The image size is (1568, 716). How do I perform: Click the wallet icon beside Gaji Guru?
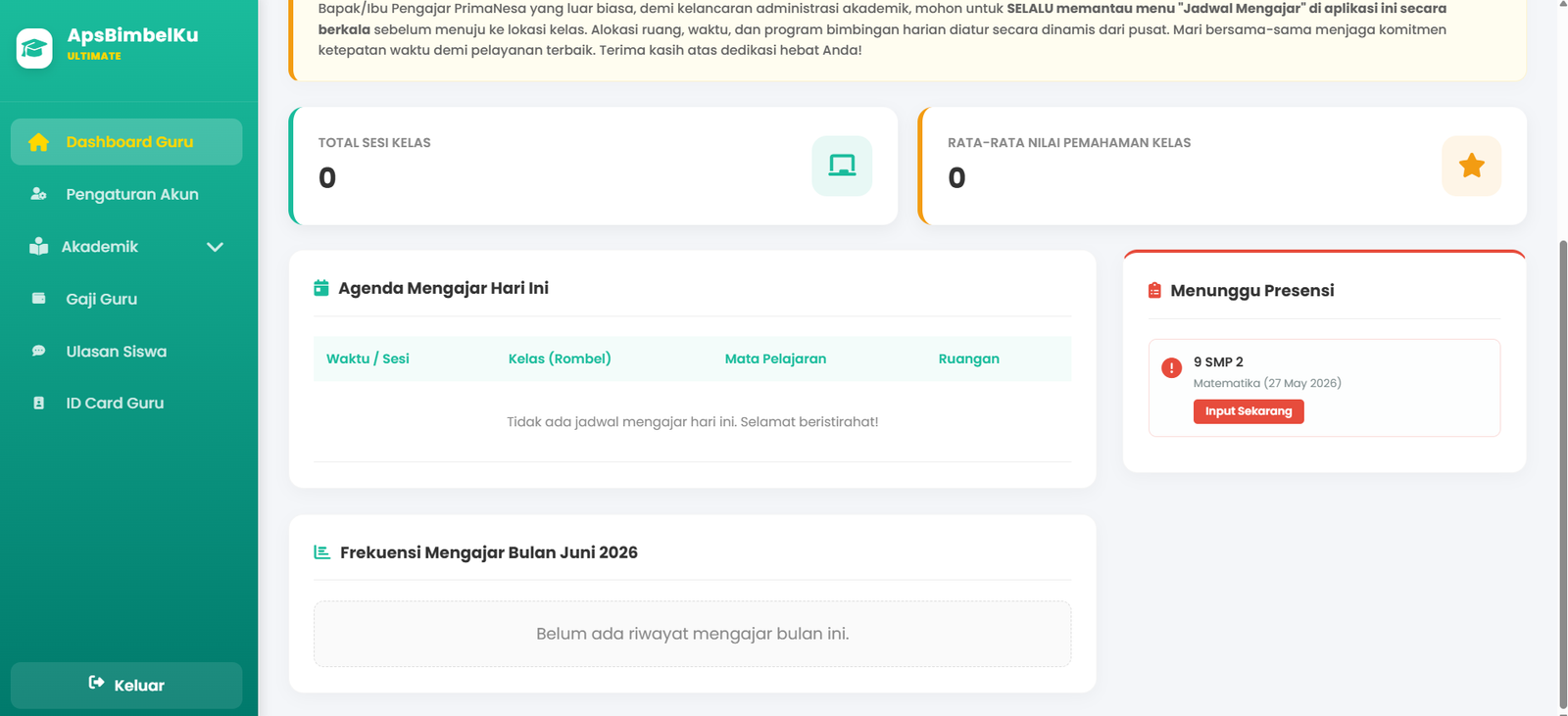(x=38, y=299)
